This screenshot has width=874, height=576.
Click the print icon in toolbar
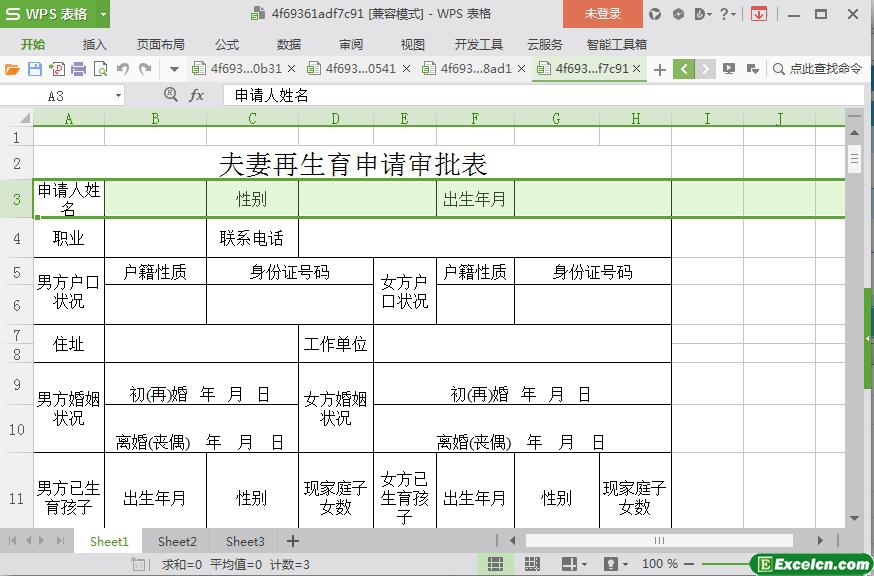pyautogui.click(x=78, y=69)
